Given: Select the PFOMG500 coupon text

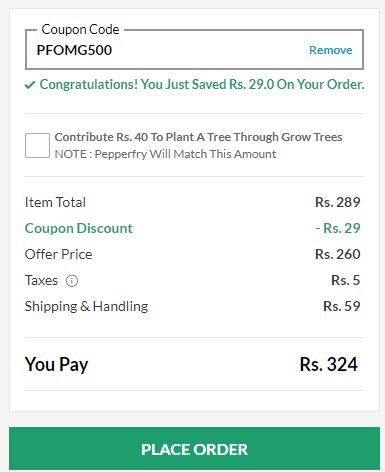Looking at the screenshot, I should 74,50.
